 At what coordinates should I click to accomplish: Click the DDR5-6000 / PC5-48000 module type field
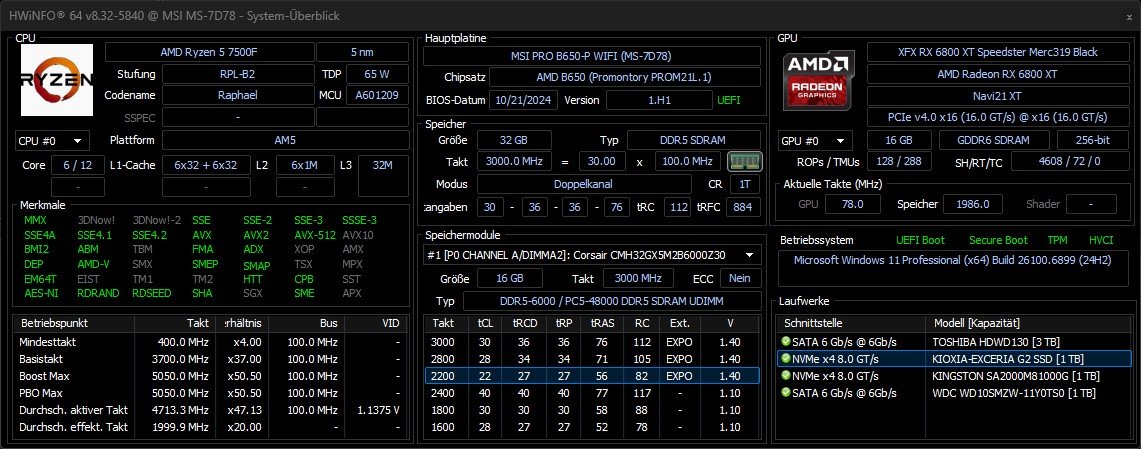tap(611, 301)
